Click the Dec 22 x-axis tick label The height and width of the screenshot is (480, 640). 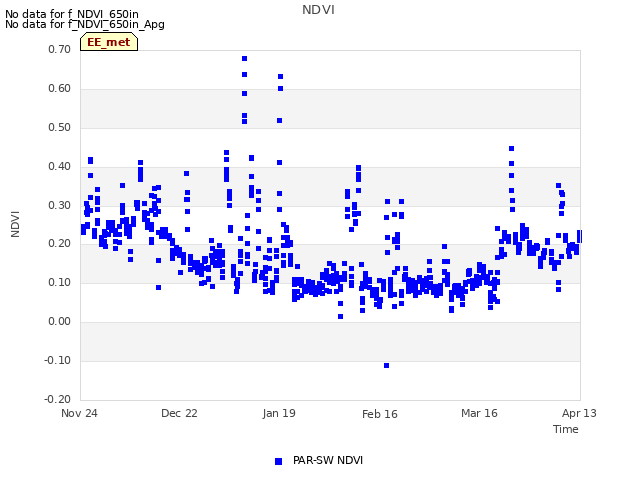179,413
